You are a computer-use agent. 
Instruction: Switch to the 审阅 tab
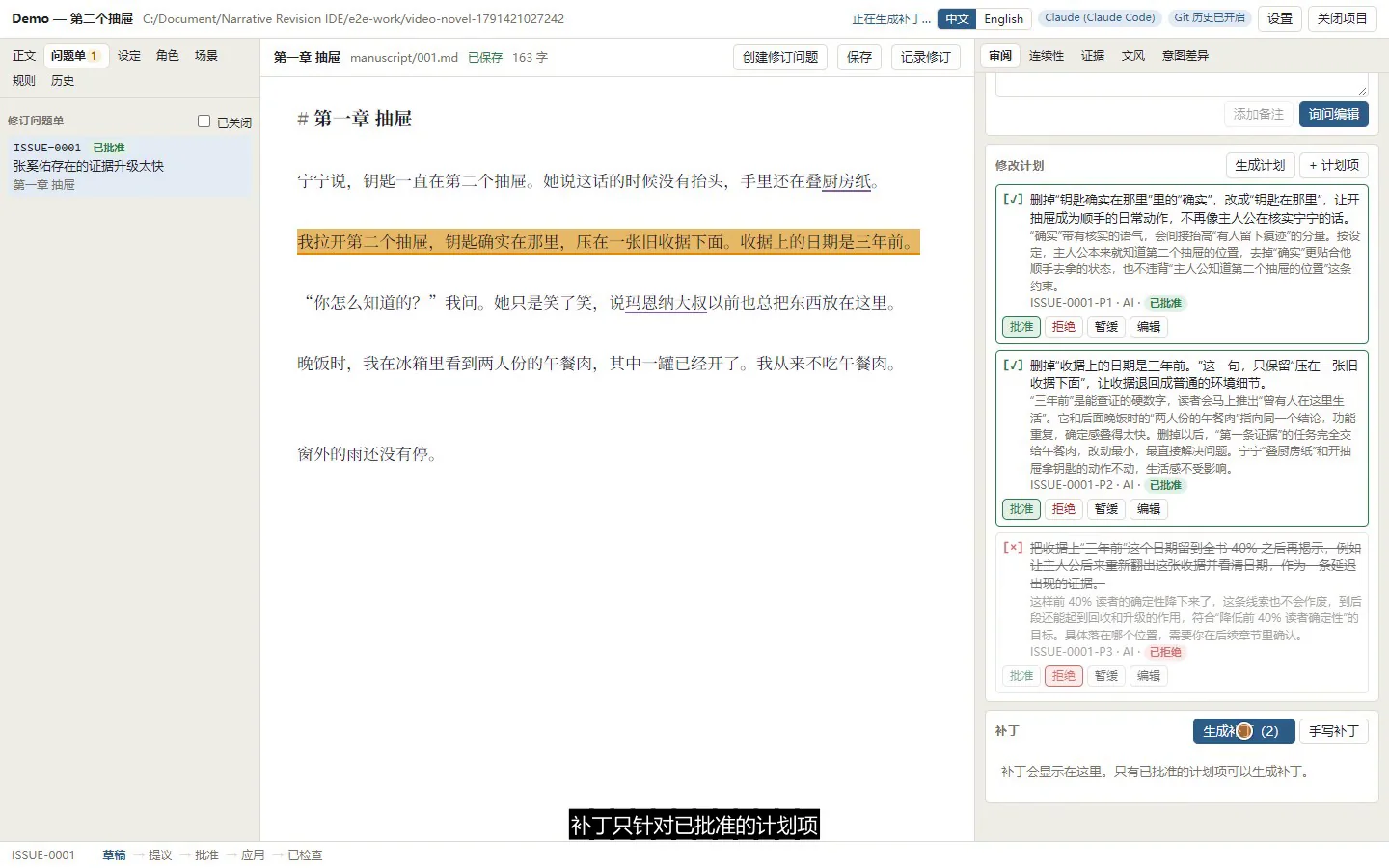coord(1001,56)
